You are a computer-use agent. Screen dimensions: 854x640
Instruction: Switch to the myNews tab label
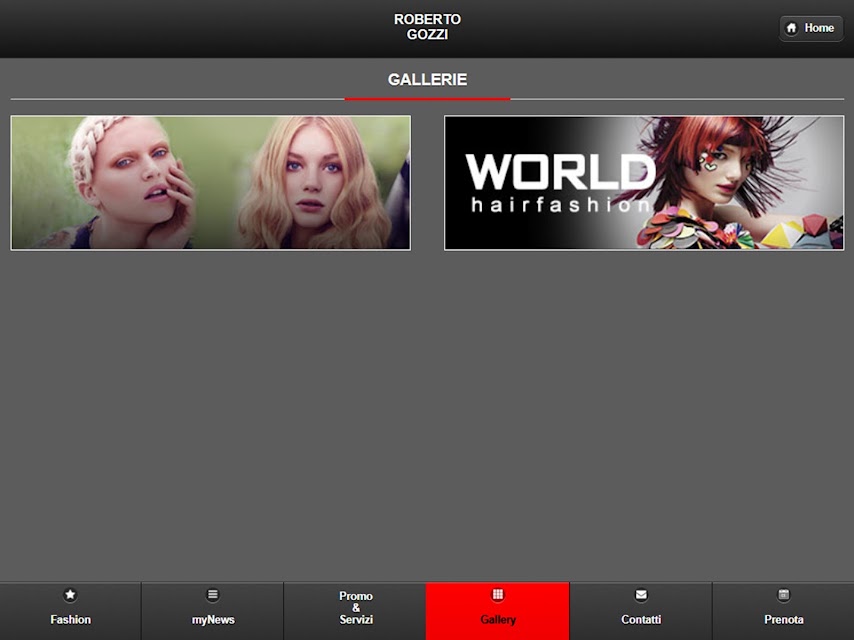[213, 620]
